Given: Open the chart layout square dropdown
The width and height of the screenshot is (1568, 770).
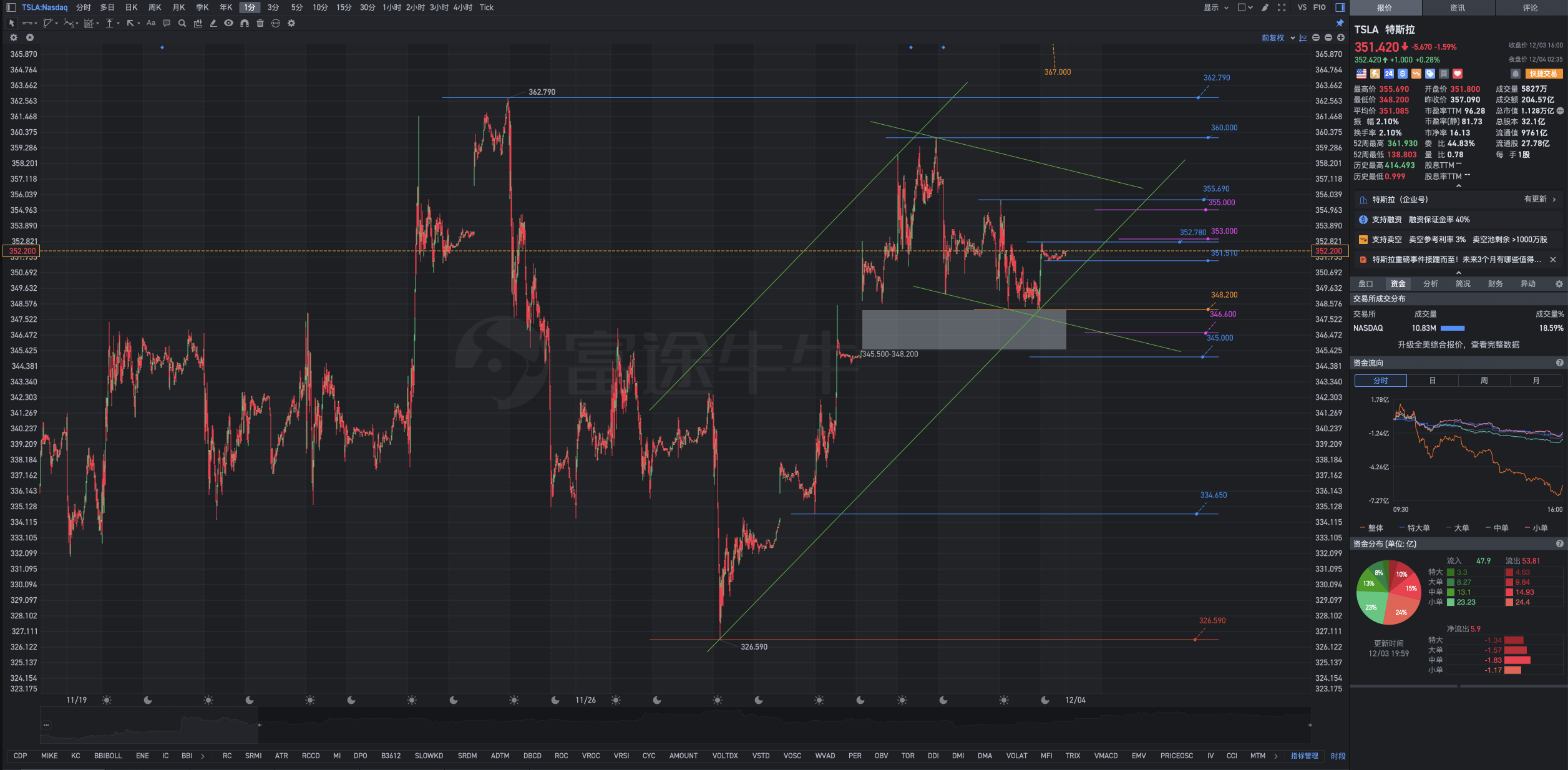Looking at the screenshot, I should tap(1245, 7).
